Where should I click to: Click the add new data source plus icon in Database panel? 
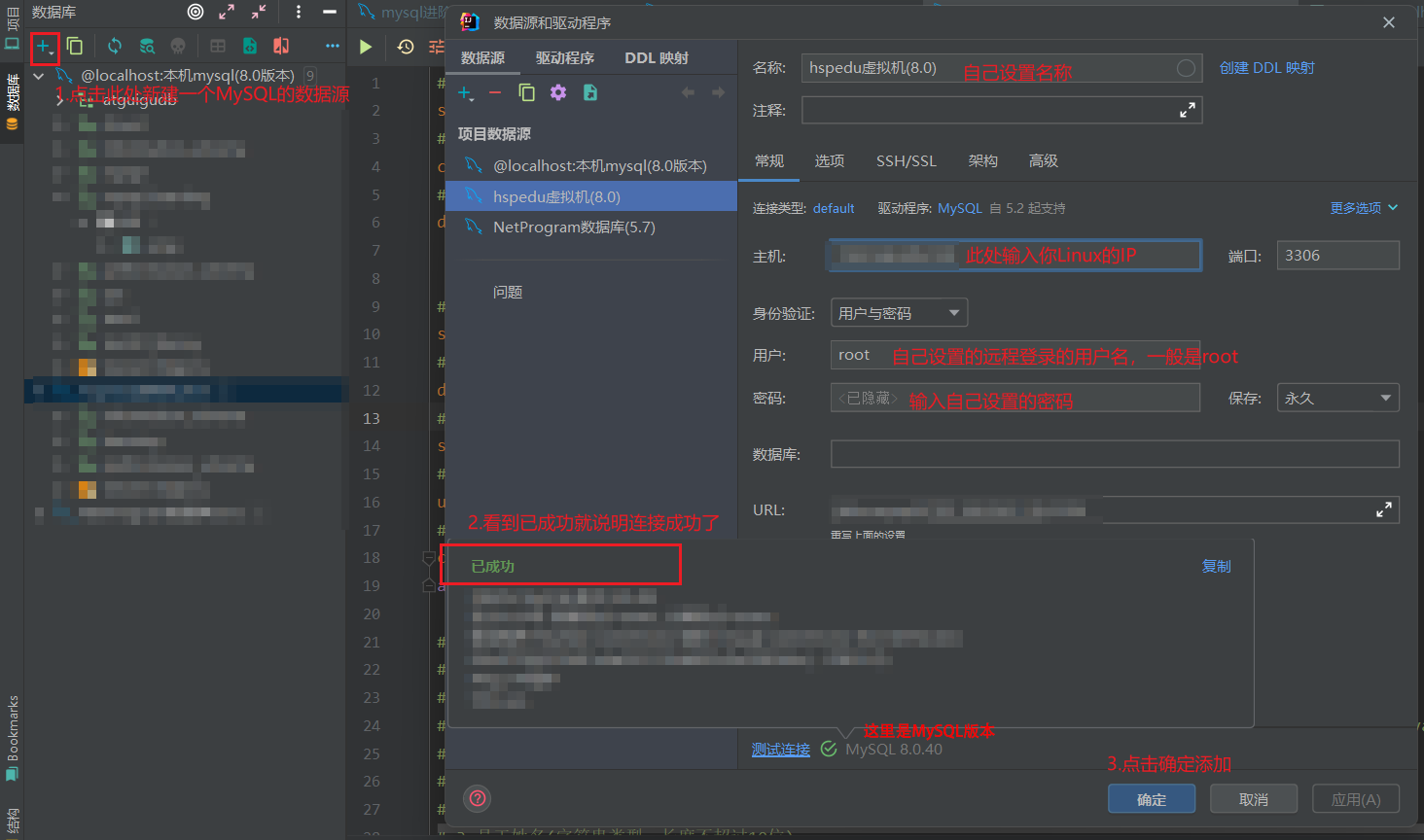(44, 46)
